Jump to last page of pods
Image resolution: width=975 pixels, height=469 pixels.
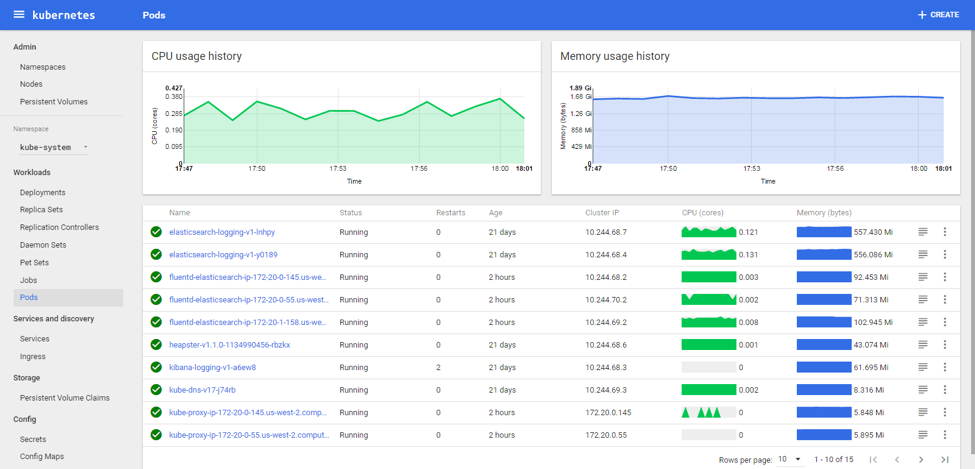[945, 459]
